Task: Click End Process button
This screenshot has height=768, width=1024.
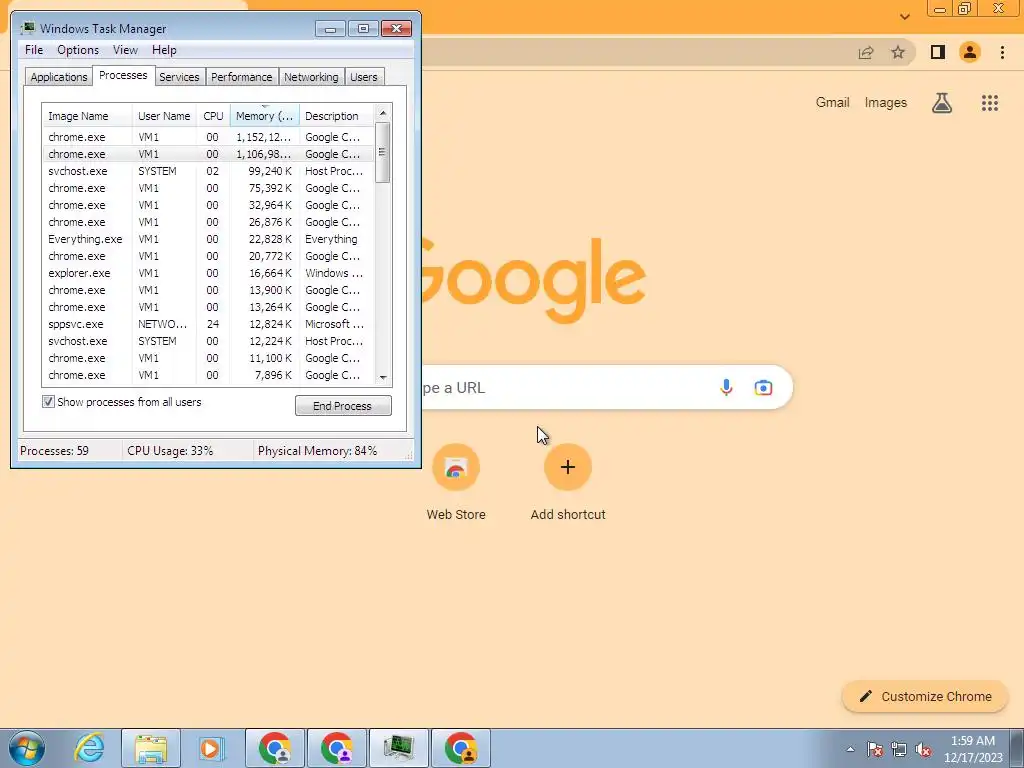Action: click(343, 406)
